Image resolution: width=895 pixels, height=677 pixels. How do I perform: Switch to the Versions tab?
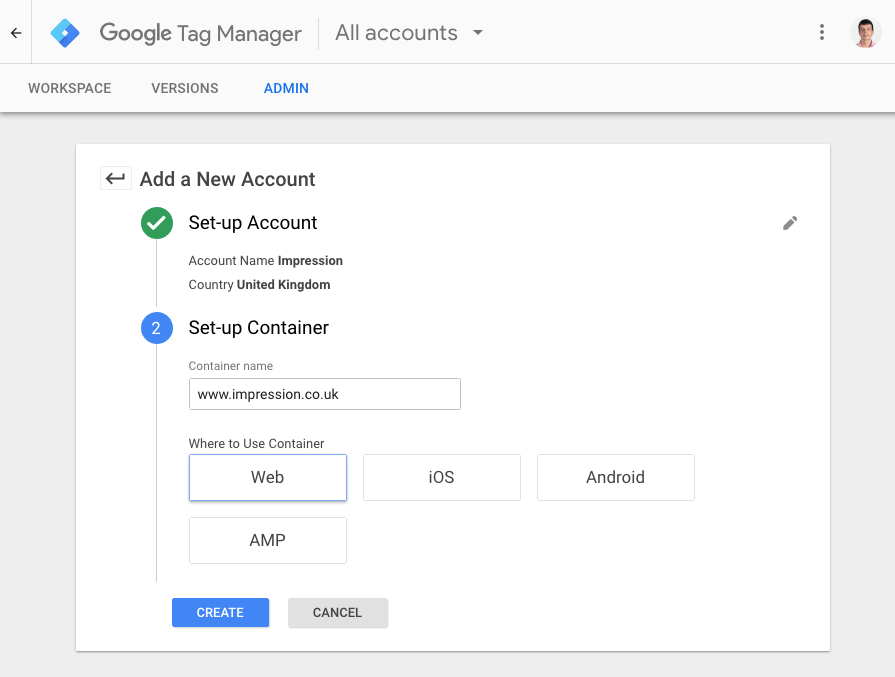click(185, 88)
